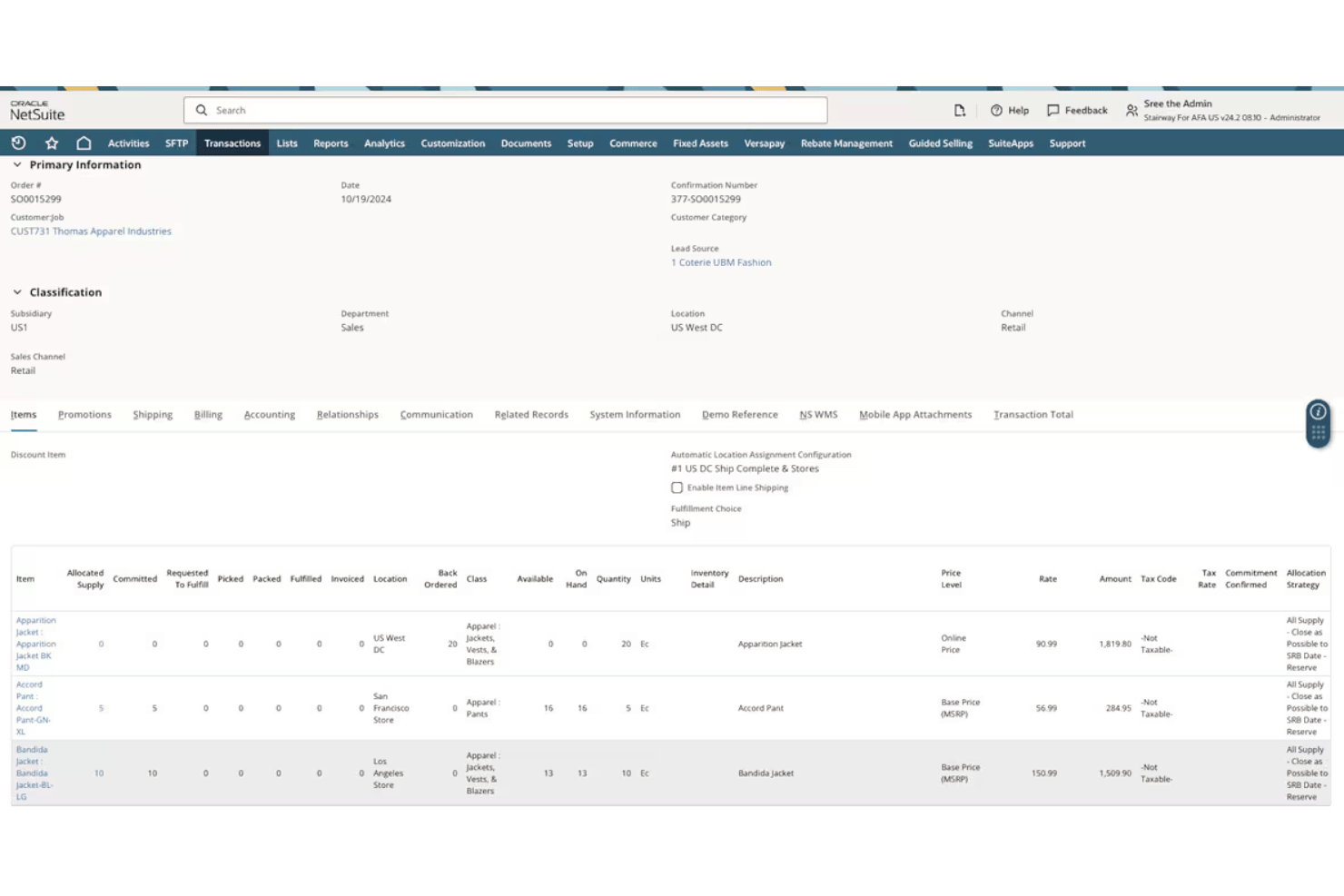Select the Items subtab
The width and height of the screenshot is (1344, 896).
[24, 415]
